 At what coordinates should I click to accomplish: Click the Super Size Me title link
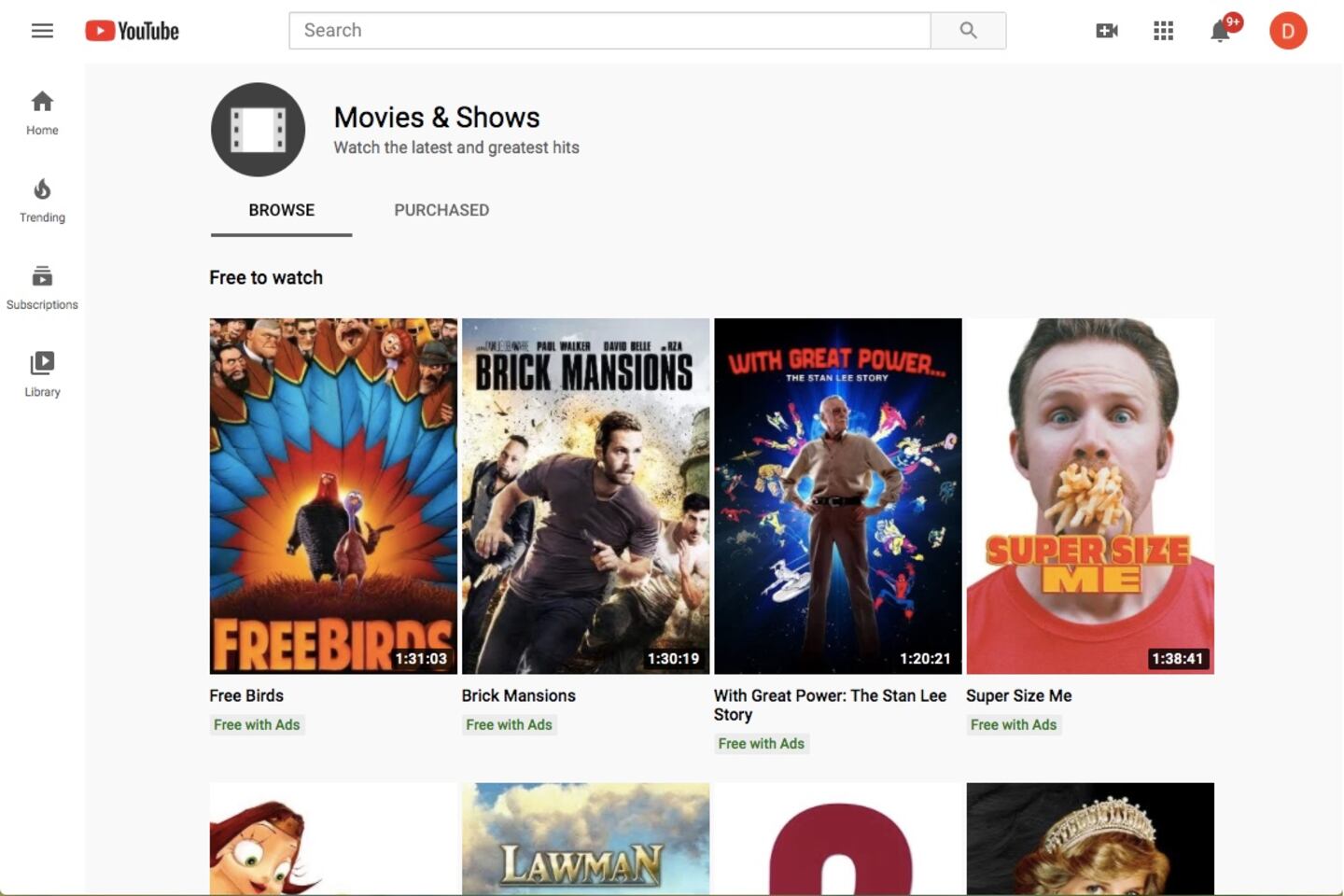coord(1018,695)
